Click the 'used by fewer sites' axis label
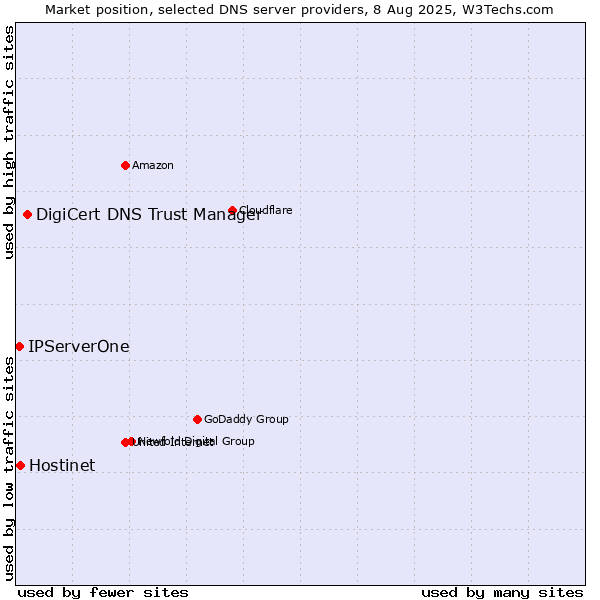600x600 pixels. (103, 593)
